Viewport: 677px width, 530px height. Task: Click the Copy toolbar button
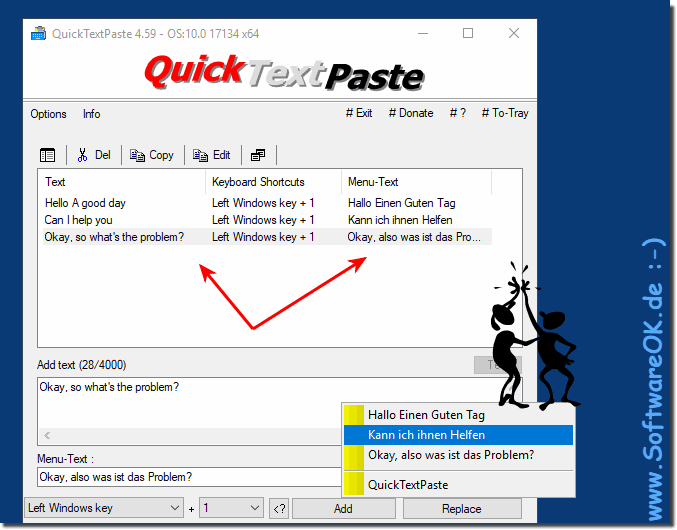coord(152,155)
